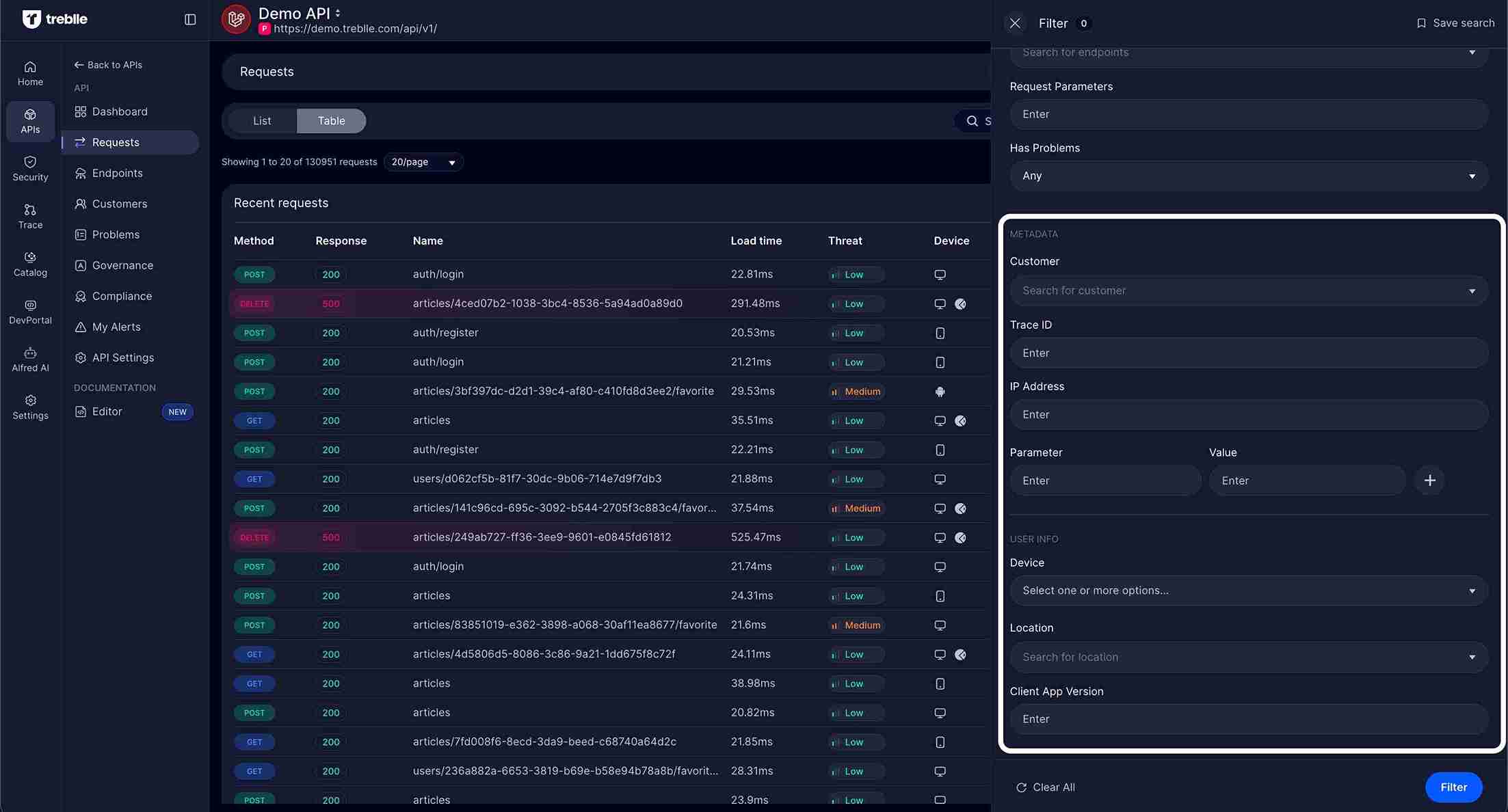Image resolution: width=1508 pixels, height=812 pixels.
Task: Click the Save search bookmark icon
Action: [1421, 23]
